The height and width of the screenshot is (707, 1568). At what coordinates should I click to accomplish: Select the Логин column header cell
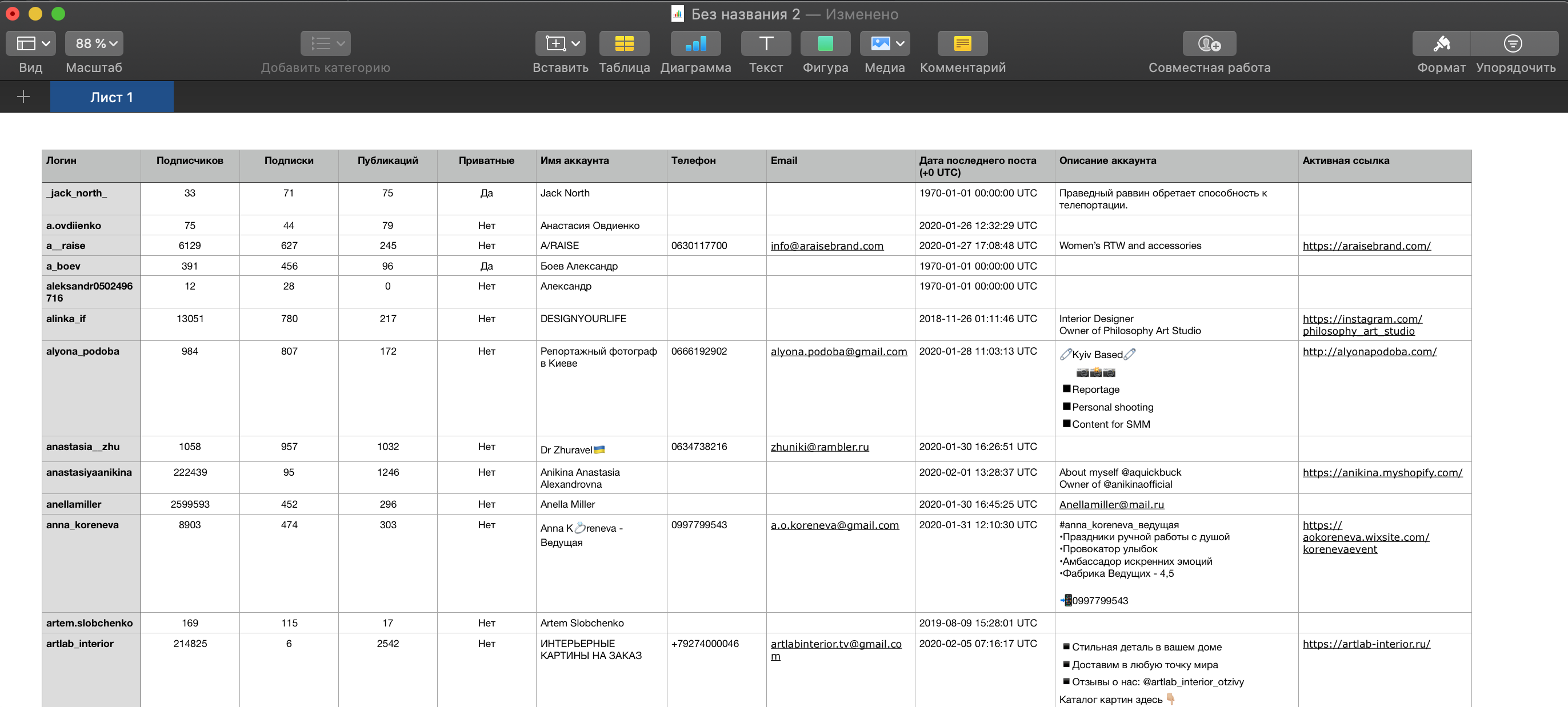[x=91, y=166]
